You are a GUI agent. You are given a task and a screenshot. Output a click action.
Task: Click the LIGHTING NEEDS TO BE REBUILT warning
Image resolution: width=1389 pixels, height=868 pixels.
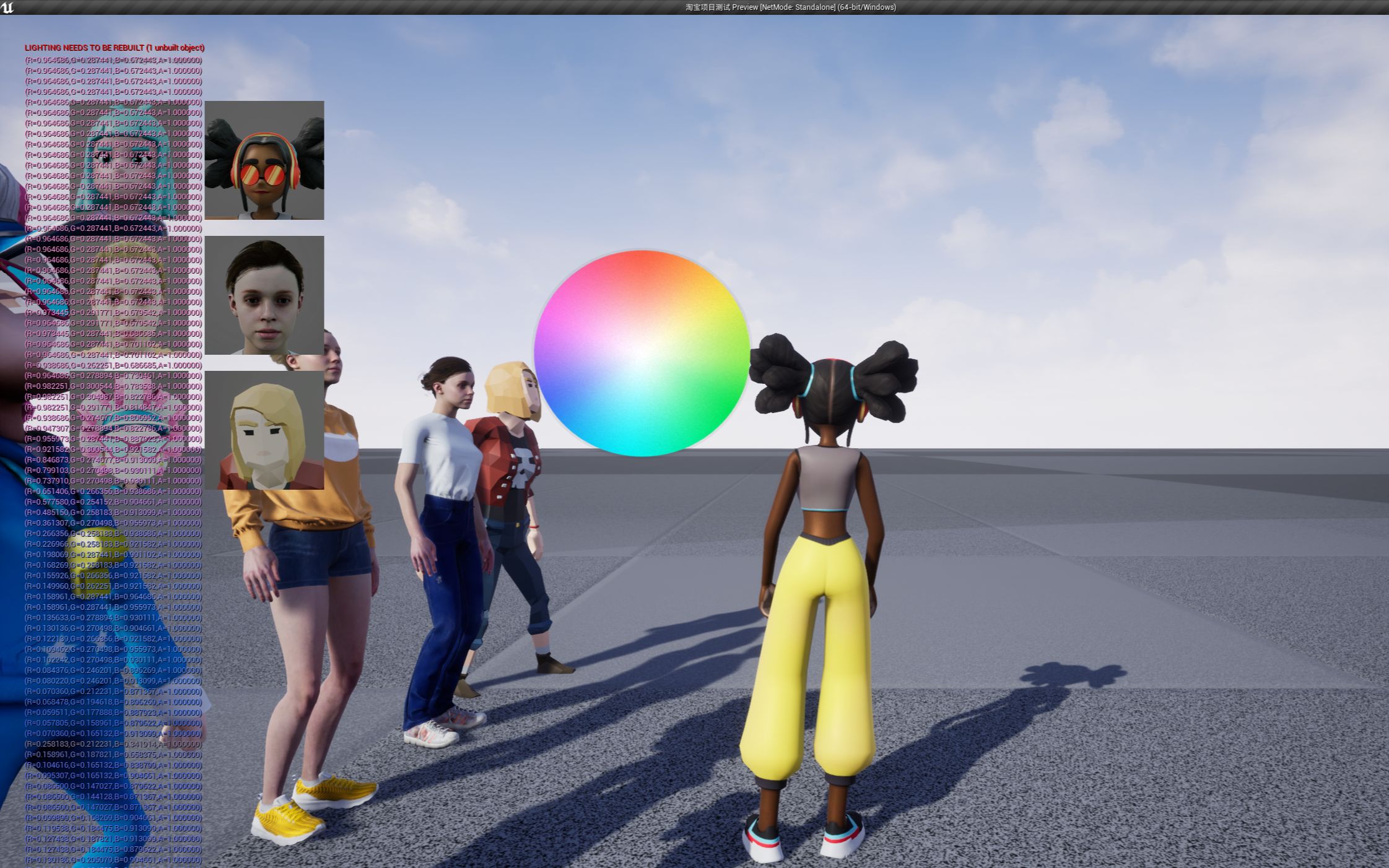tap(115, 48)
